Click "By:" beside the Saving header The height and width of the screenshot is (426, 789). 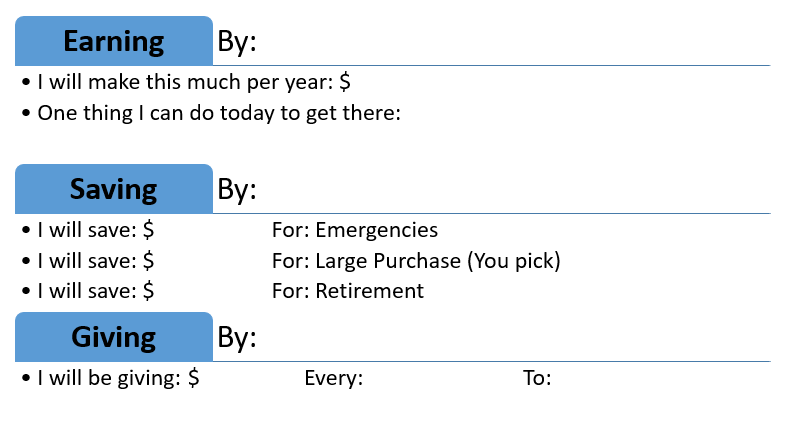237,190
